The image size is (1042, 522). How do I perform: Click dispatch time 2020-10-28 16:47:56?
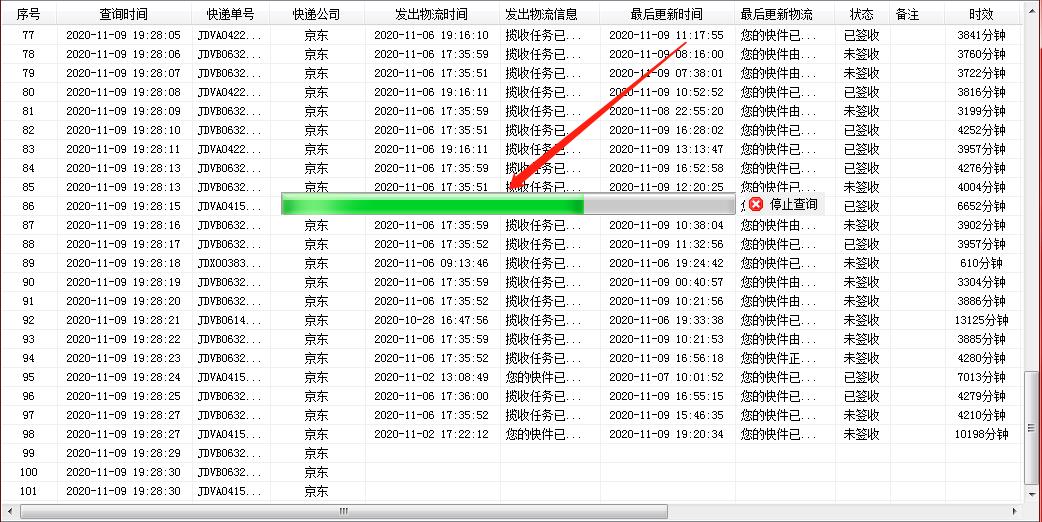pos(431,321)
